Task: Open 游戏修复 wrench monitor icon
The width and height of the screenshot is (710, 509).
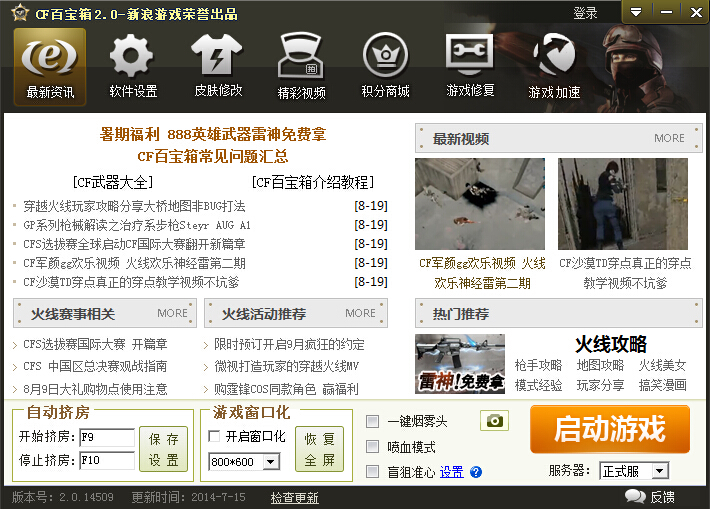Action: pyautogui.click(x=470, y=67)
